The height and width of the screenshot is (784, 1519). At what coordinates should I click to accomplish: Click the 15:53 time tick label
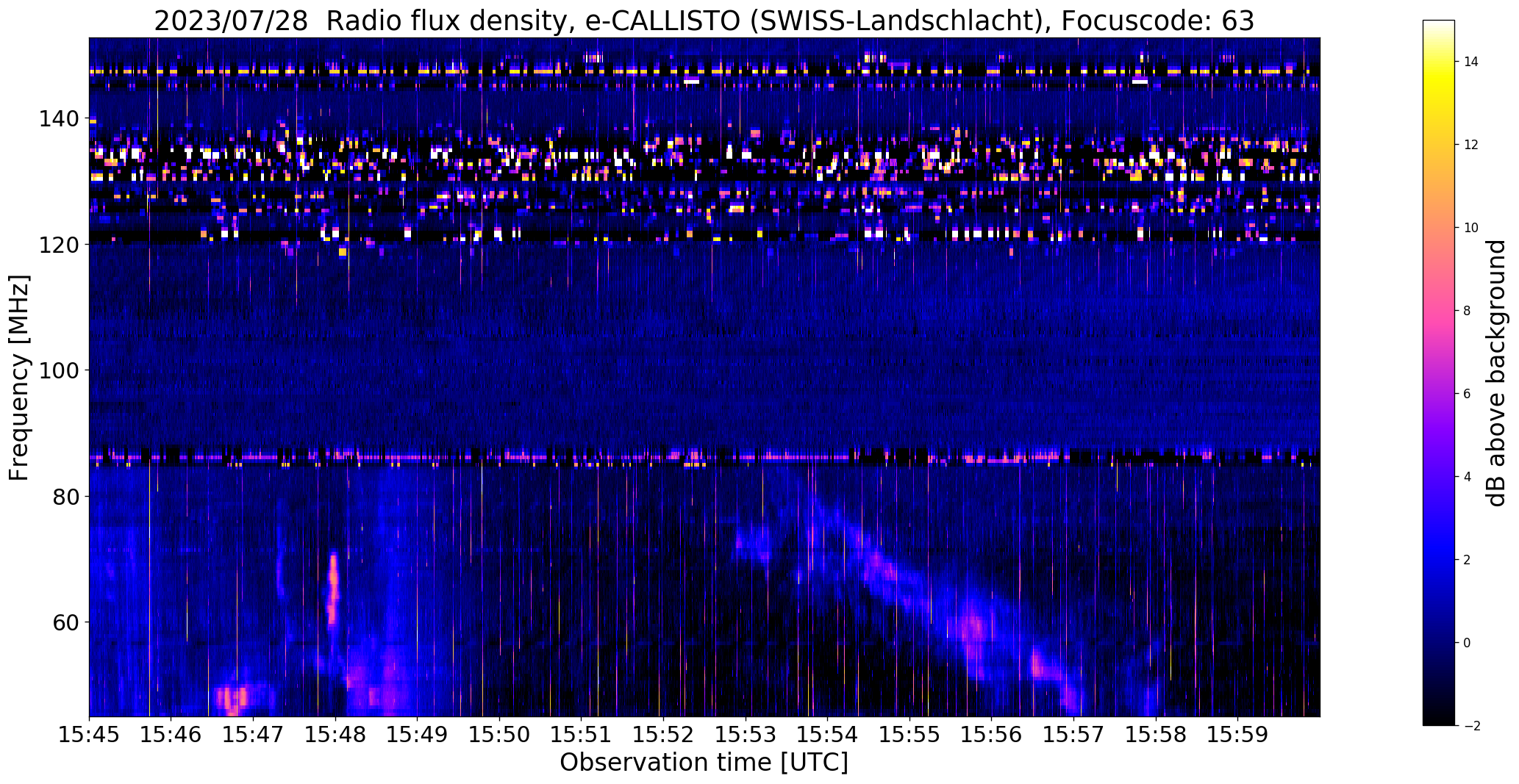pos(746,735)
